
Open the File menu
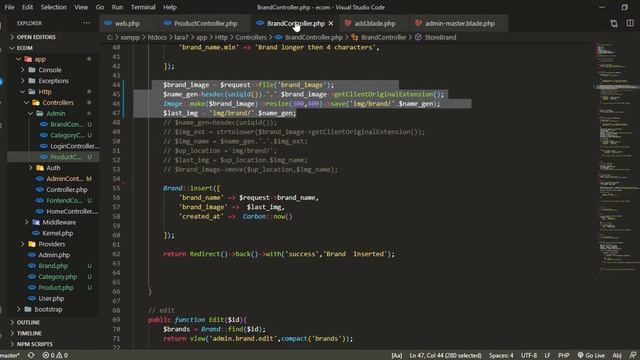9,7
